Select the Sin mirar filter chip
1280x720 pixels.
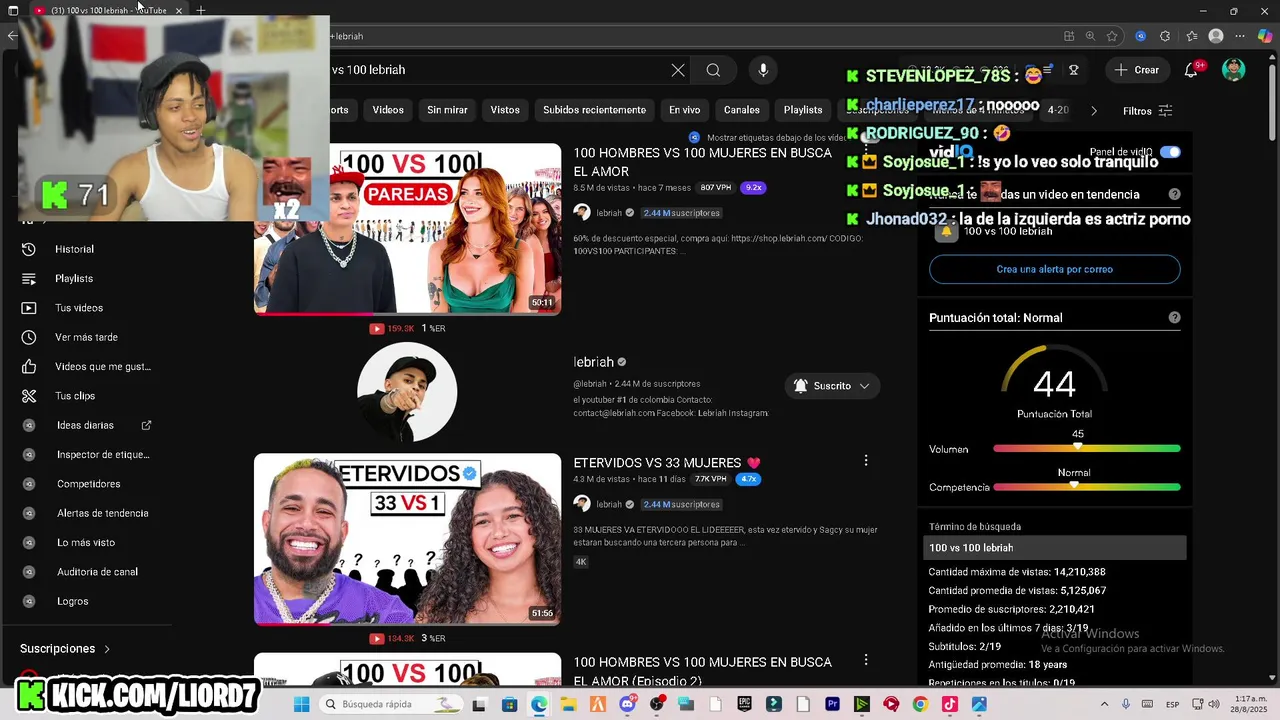click(447, 110)
